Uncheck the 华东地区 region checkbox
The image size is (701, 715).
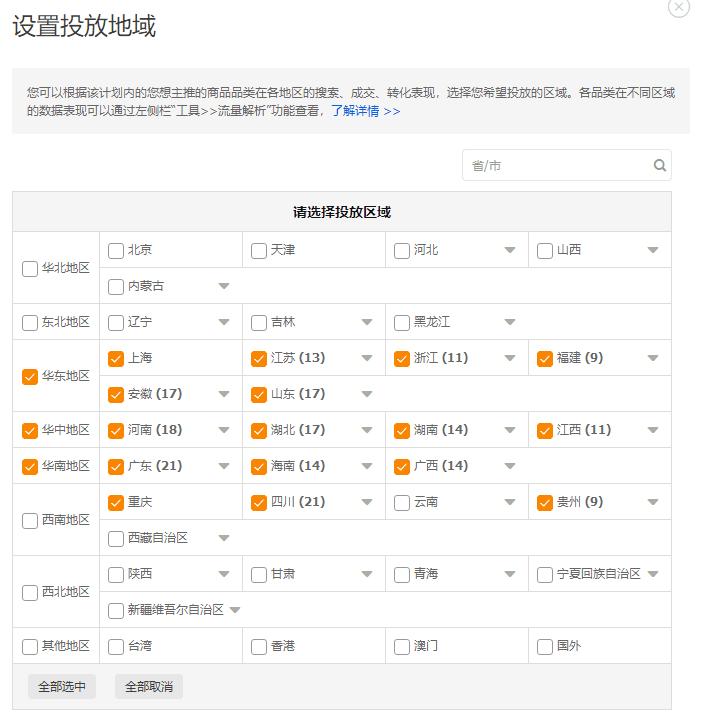[x=30, y=377]
